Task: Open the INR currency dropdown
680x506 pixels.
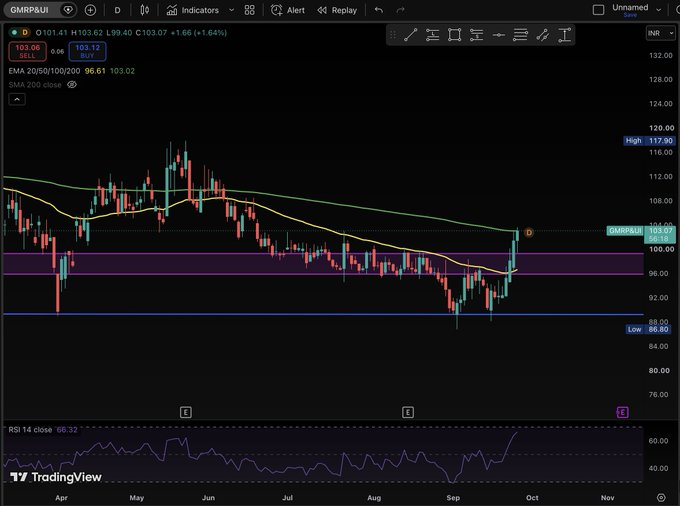Action: click(x=660, y=33)
